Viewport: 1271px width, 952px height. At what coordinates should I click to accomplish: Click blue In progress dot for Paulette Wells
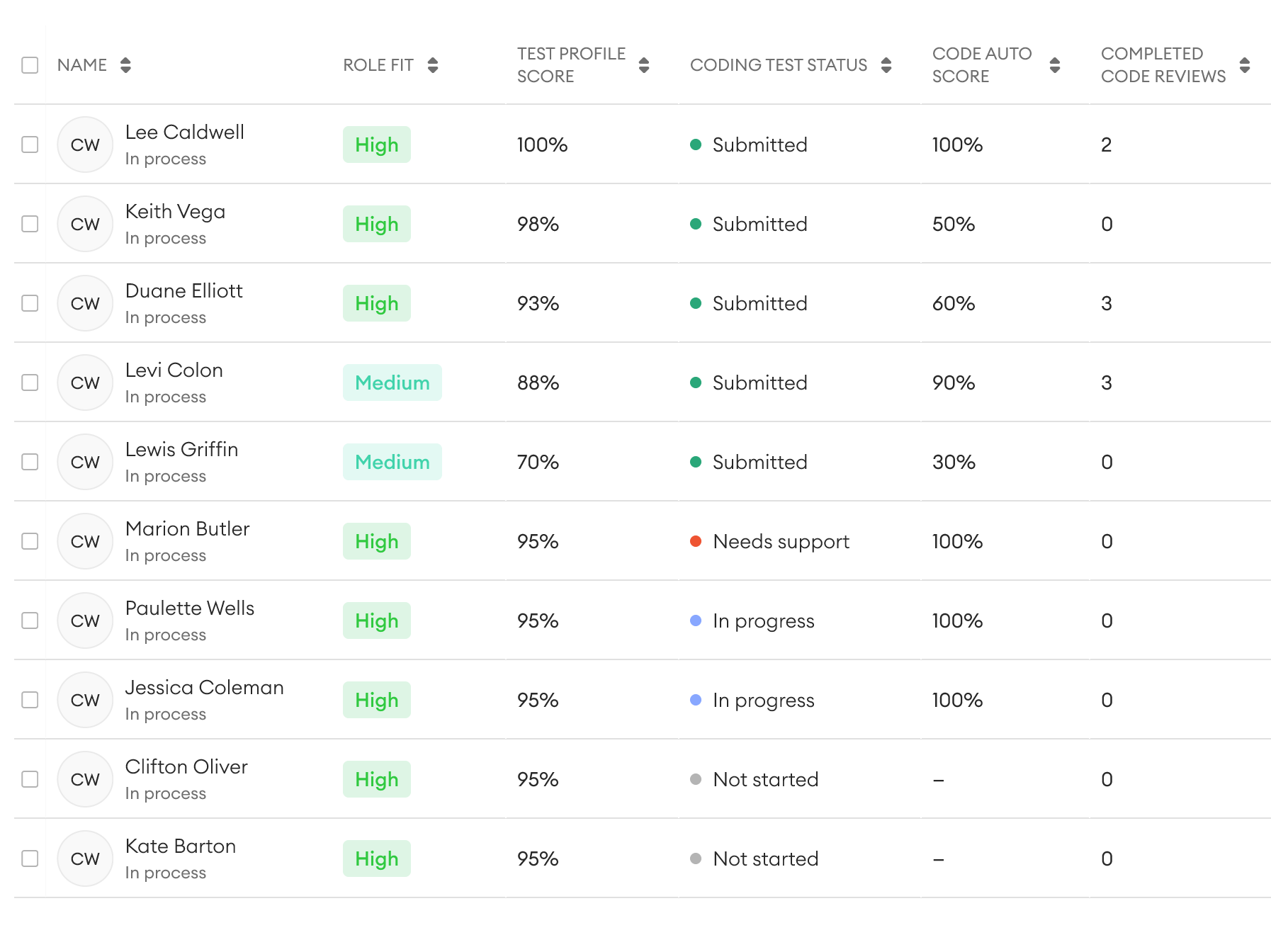click(696, 620)
